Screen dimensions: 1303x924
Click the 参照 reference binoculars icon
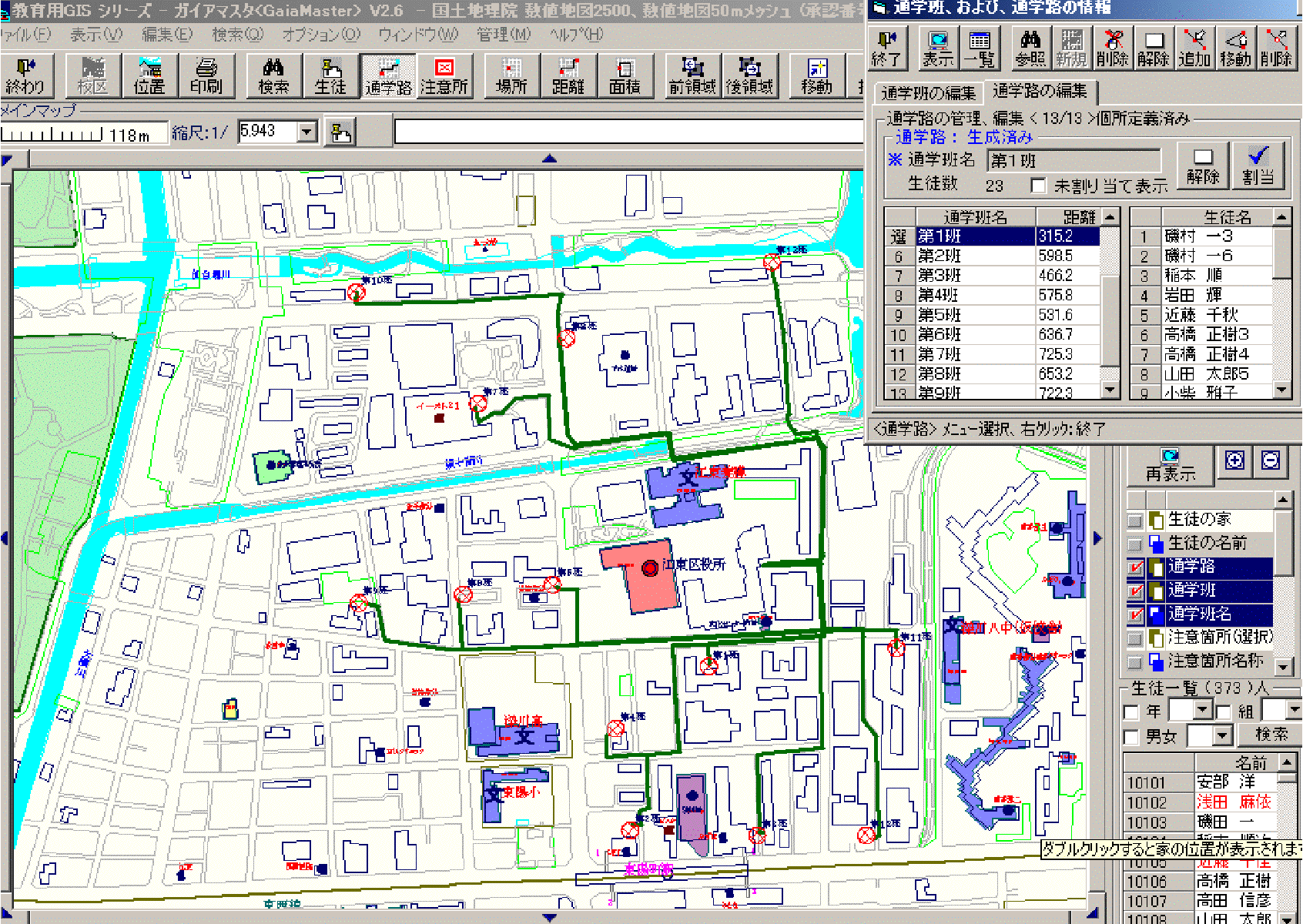(1030, 49)
